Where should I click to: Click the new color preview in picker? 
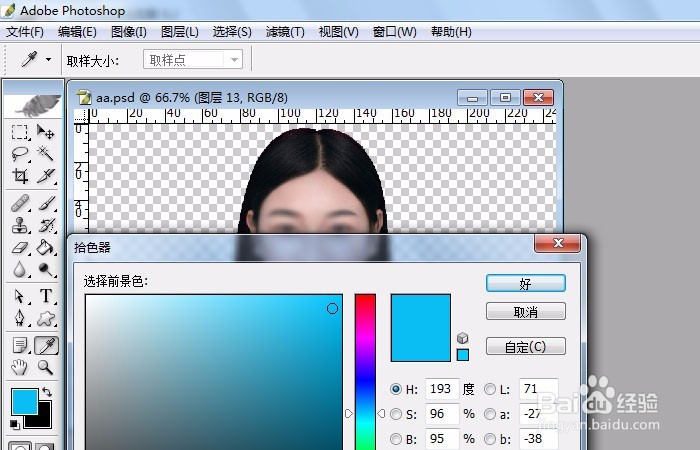click(421, 328)
